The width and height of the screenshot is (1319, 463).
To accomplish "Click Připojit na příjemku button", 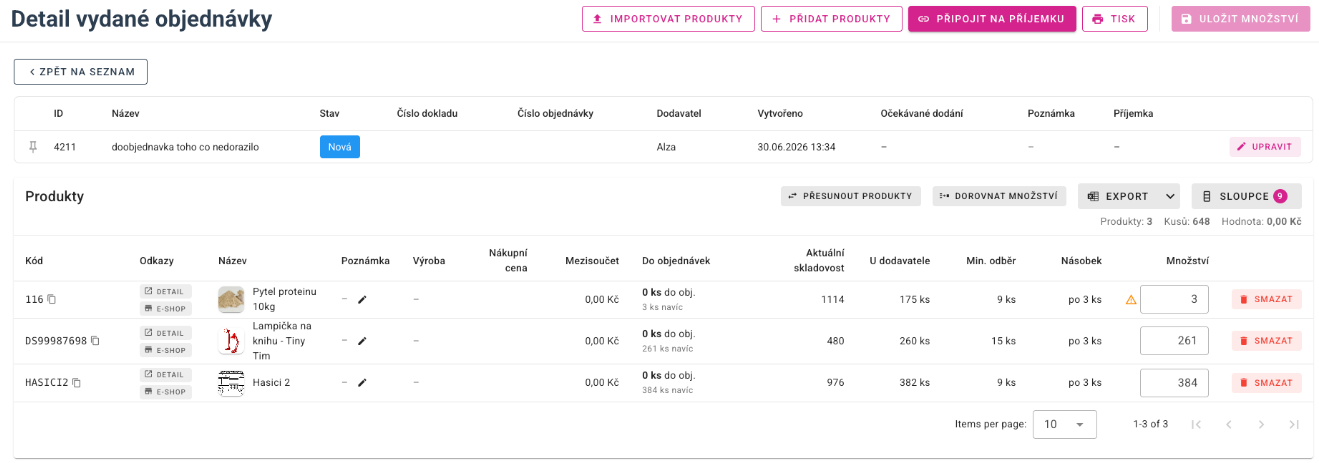I will point(992,19).
